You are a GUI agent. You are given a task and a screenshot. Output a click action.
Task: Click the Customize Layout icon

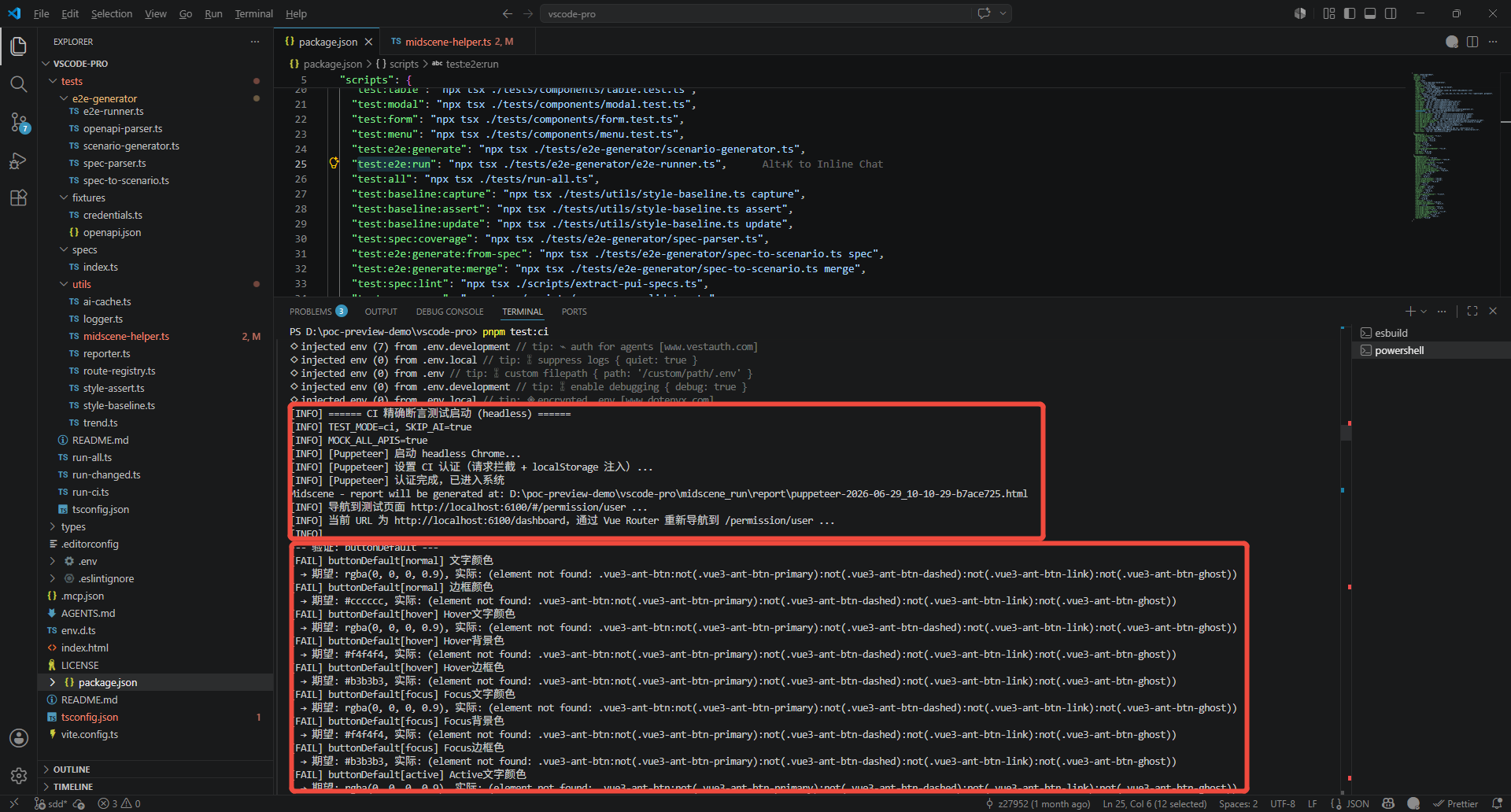1329,13
